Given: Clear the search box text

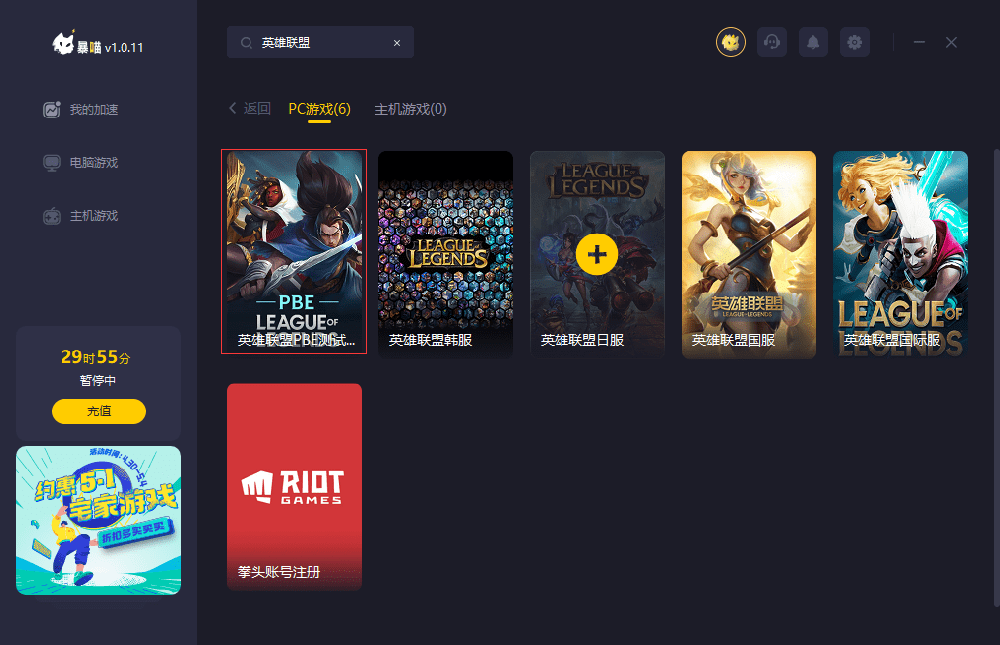Looking at the screenshot, I should [x=397, y=43].
